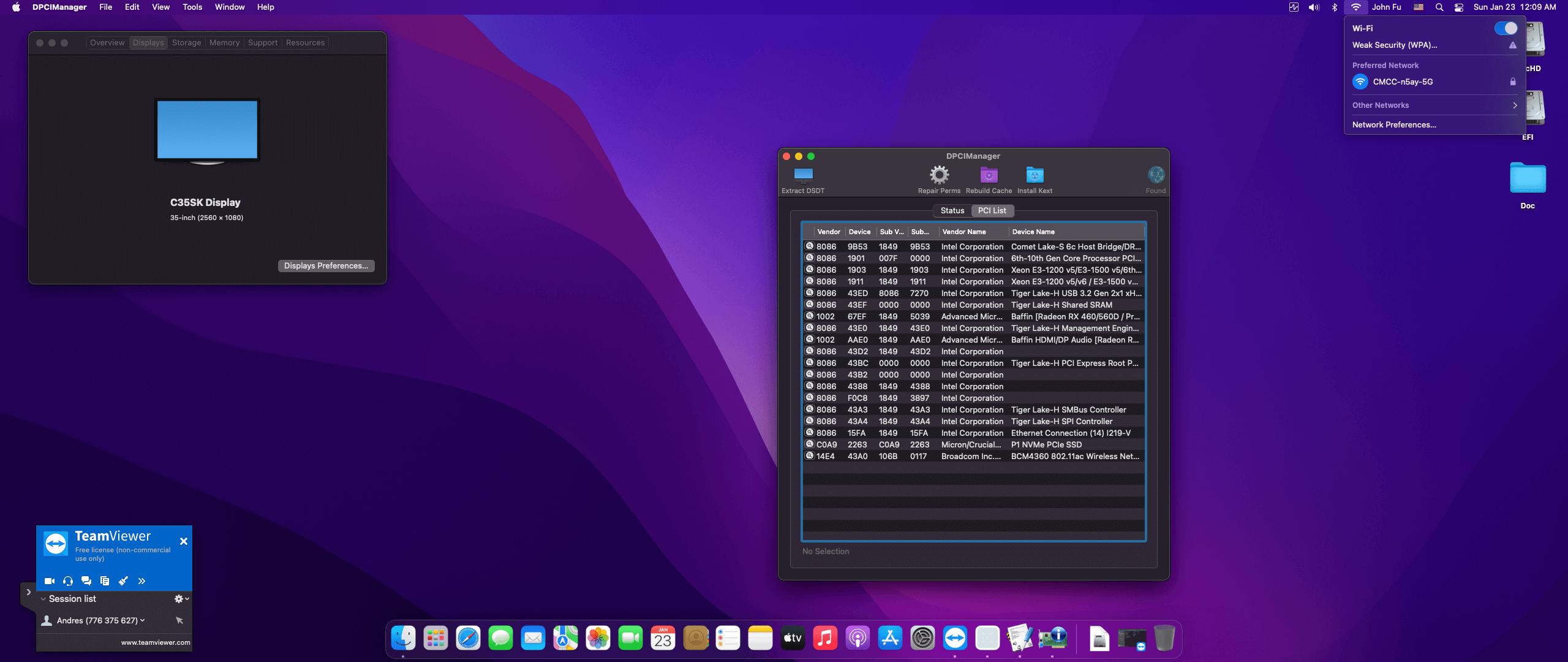Click the Rebuild Cache folder icon
The width and height of the screenshot is (1568, 662).
989,175
